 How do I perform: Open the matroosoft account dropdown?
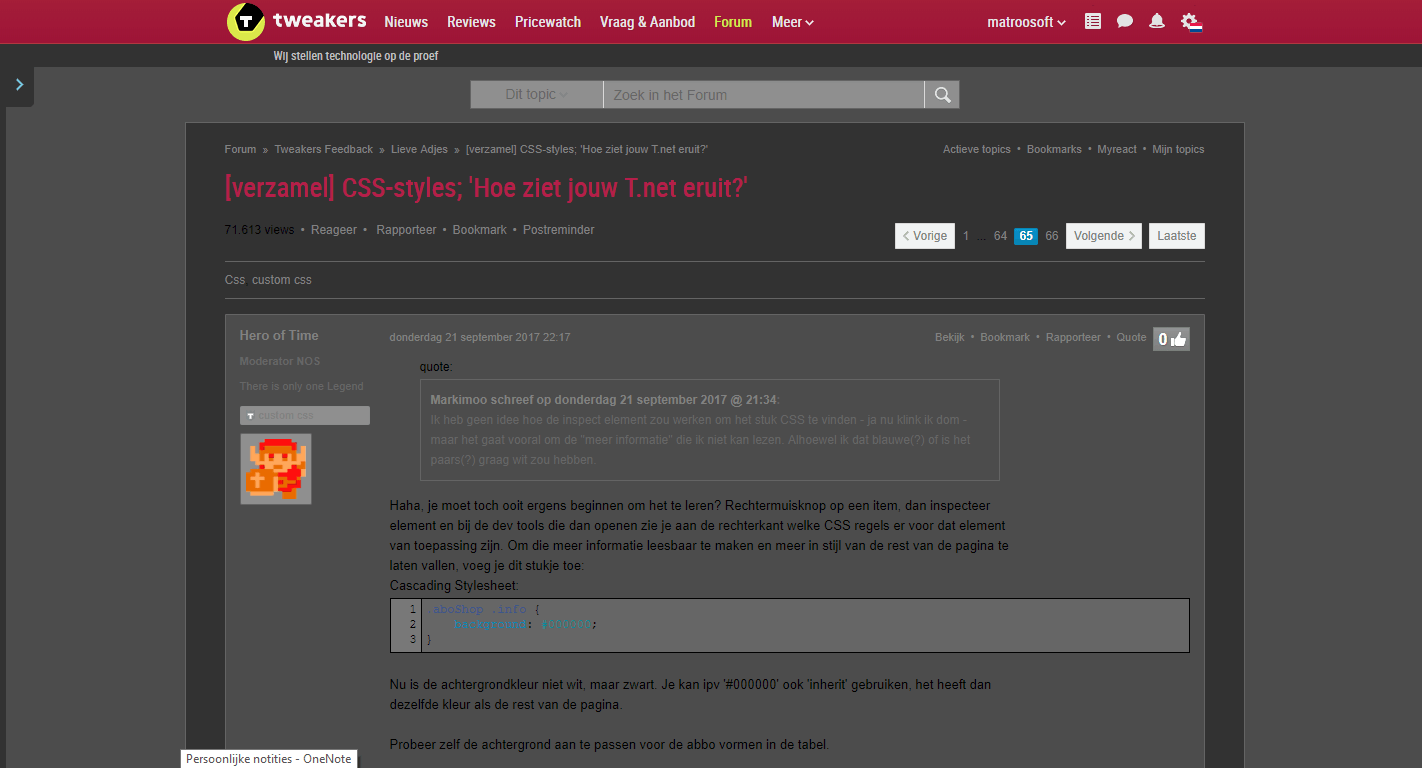[1026, 22]
